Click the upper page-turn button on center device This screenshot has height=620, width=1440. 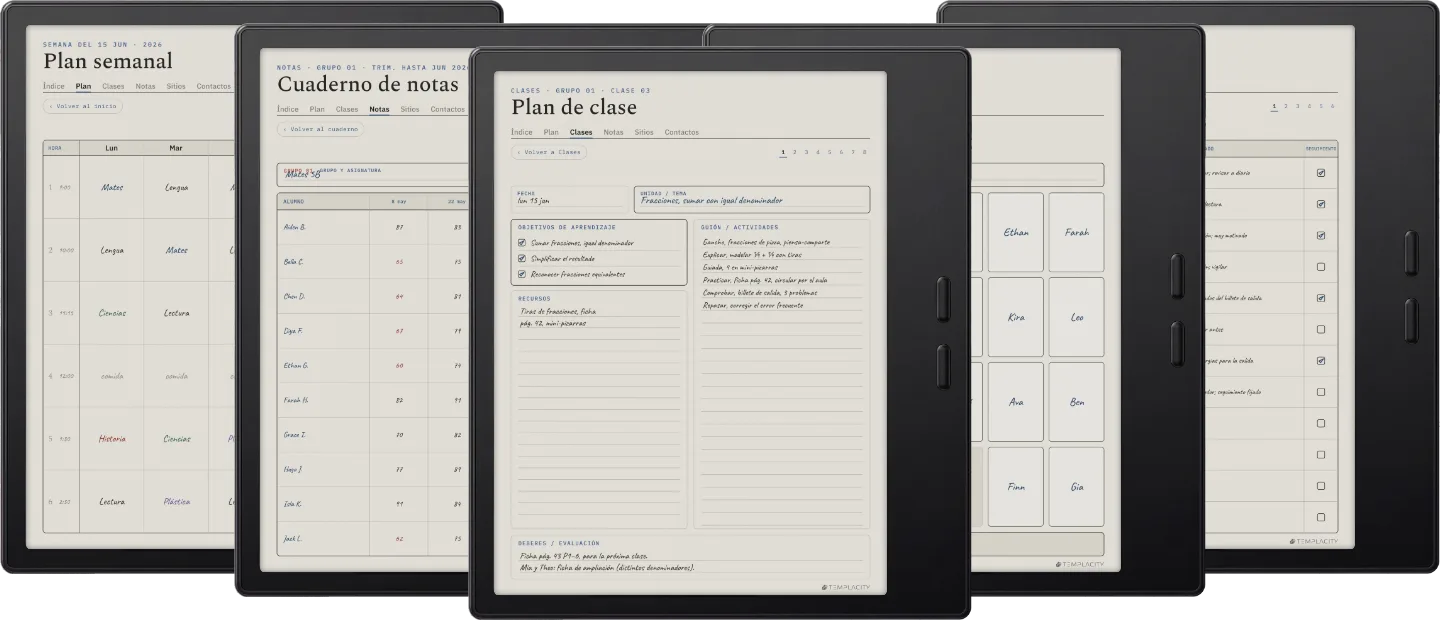click(943, 299)
